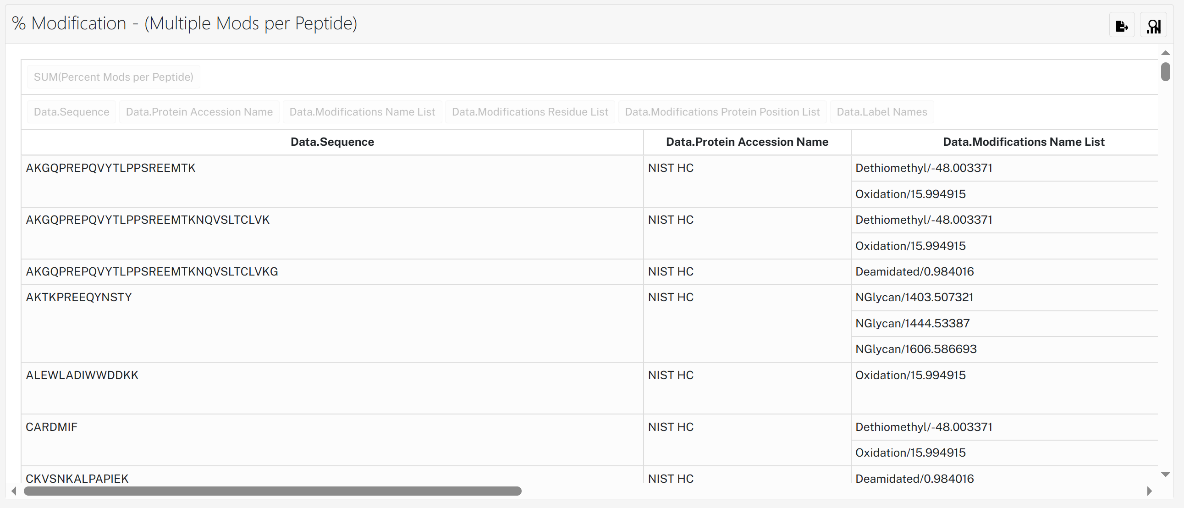Screen dimensions: 1184x508
Task: Click Data.Modifications Name List grouping chip
Action: point(362,112)
